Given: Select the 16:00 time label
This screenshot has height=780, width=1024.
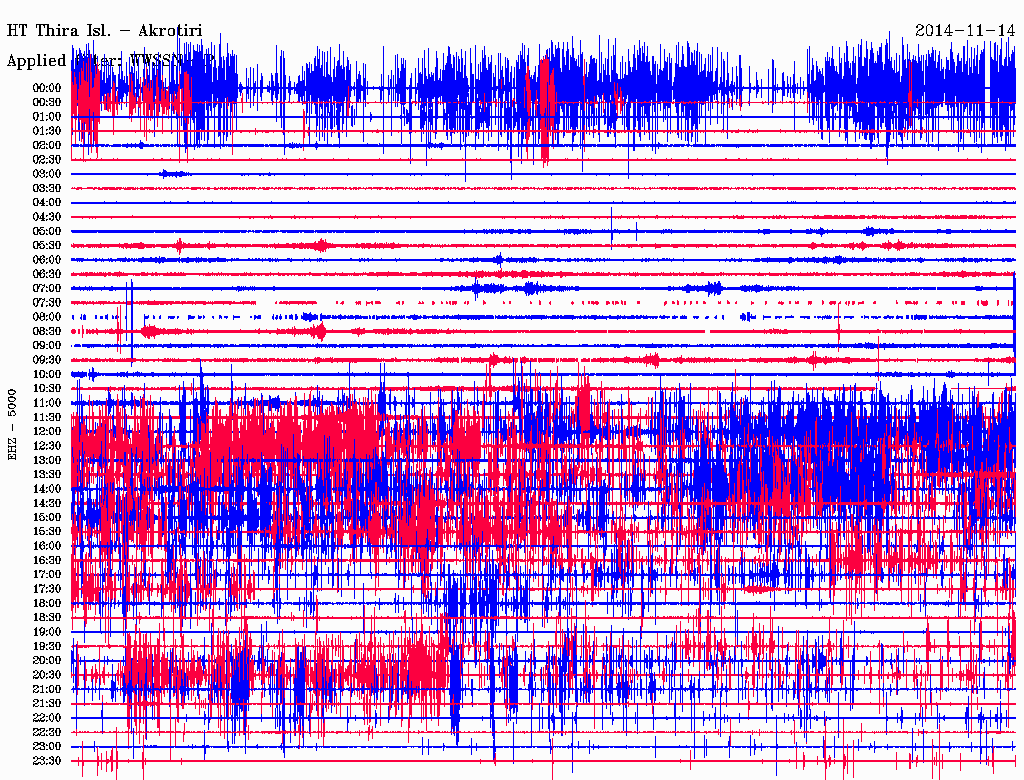Looking at the screenshot, I should click(x=46, y=546).
